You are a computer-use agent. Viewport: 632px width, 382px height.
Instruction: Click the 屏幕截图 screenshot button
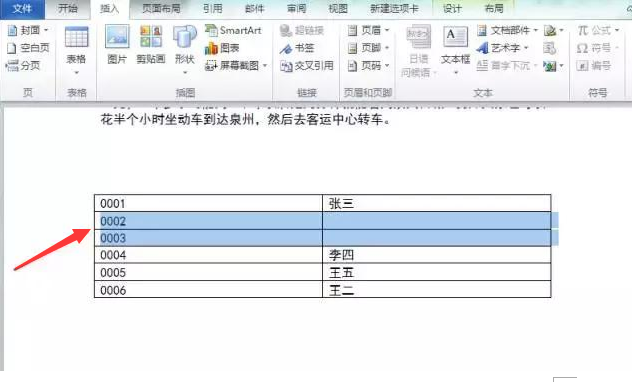236,66
